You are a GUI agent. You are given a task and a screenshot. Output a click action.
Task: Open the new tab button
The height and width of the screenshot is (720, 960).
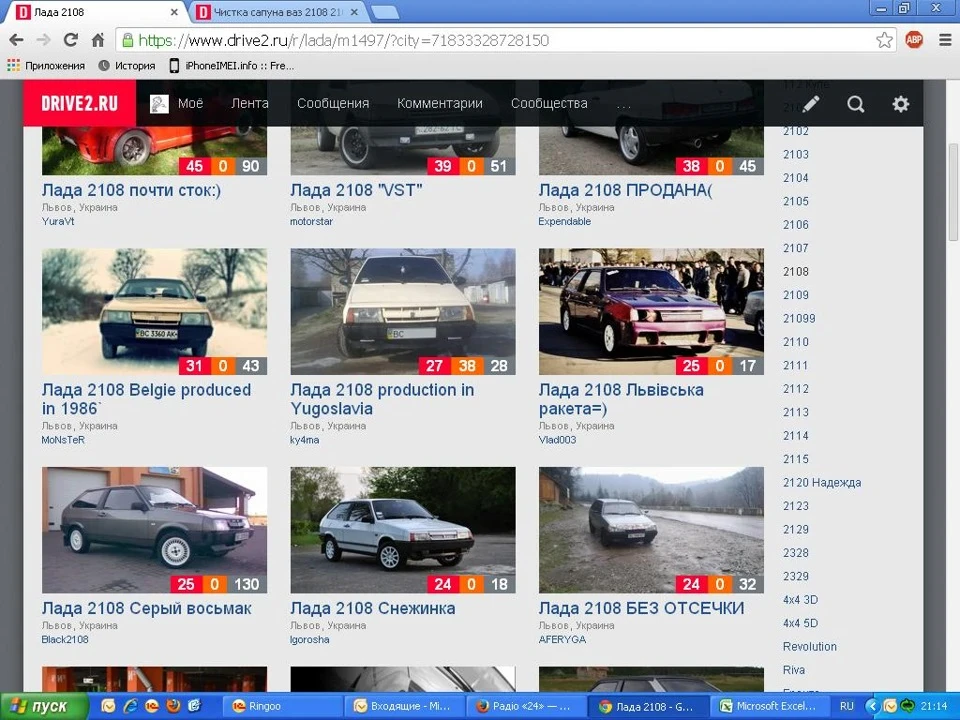pyautogui.click(x=385, y=12)
